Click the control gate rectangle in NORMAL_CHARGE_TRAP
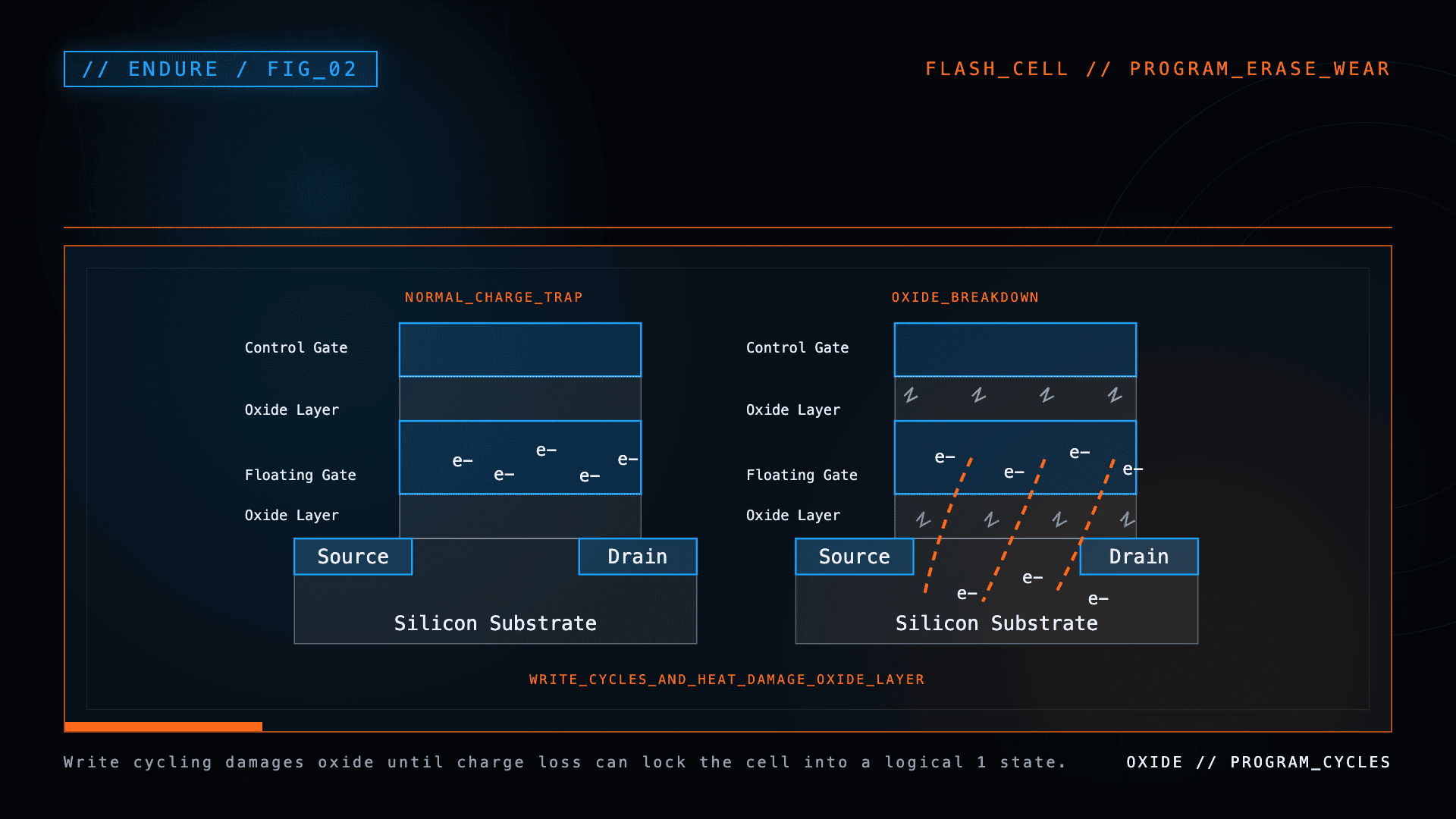Viewport: 1456px width, 819px height. tap(520, 350)
